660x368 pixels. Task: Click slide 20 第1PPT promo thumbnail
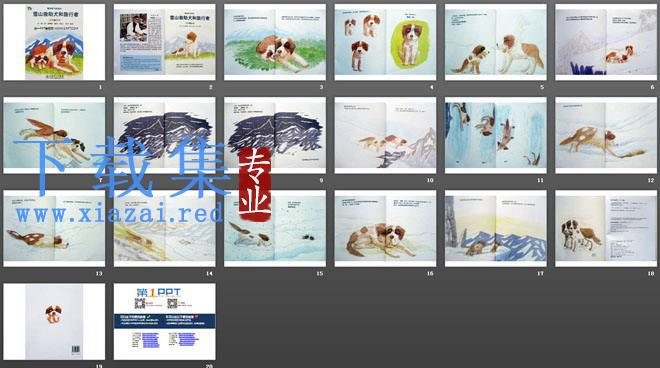point(165,322)
